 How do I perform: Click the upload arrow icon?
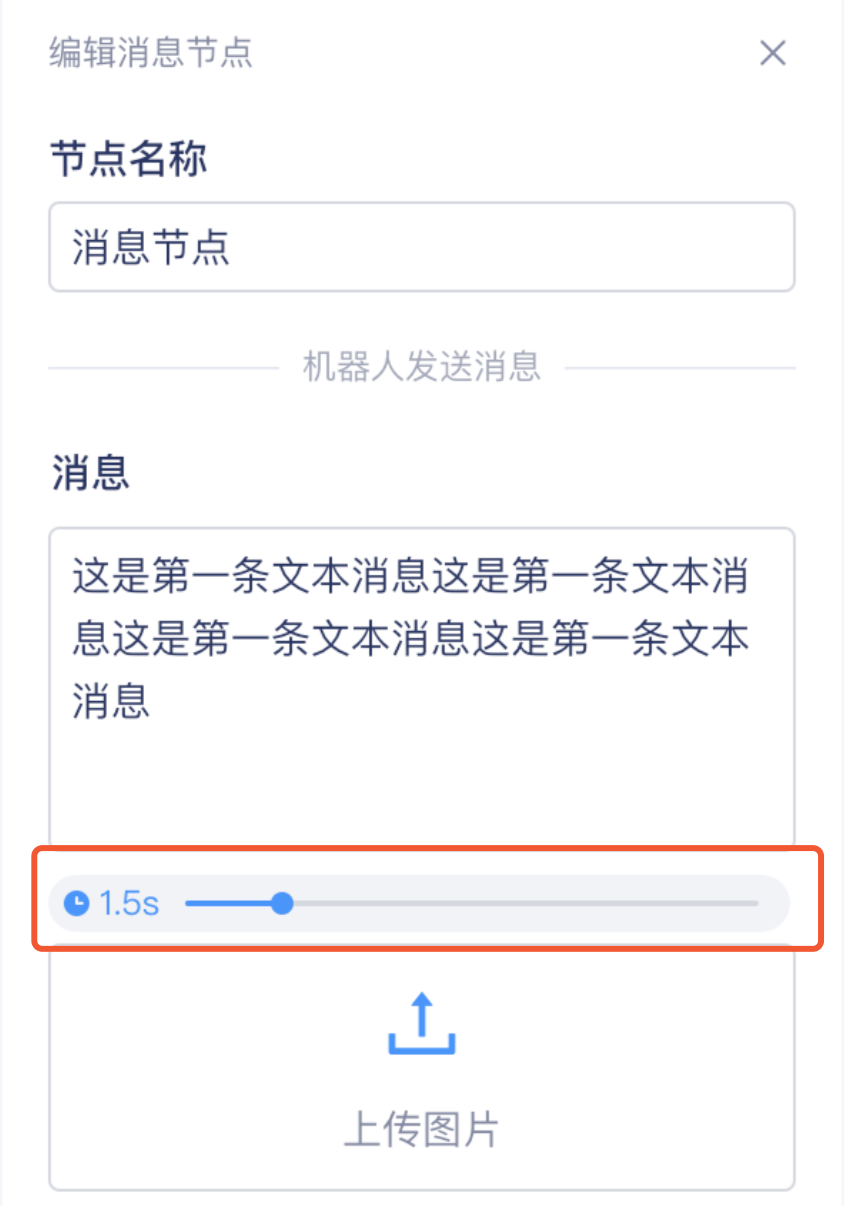[x=422, y=1023]
